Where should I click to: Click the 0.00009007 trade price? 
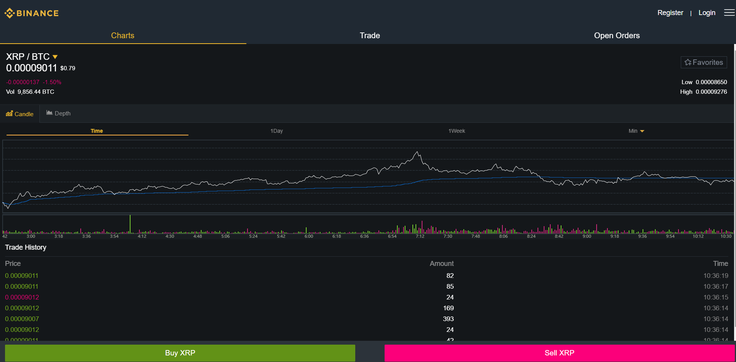click(22, 319)
